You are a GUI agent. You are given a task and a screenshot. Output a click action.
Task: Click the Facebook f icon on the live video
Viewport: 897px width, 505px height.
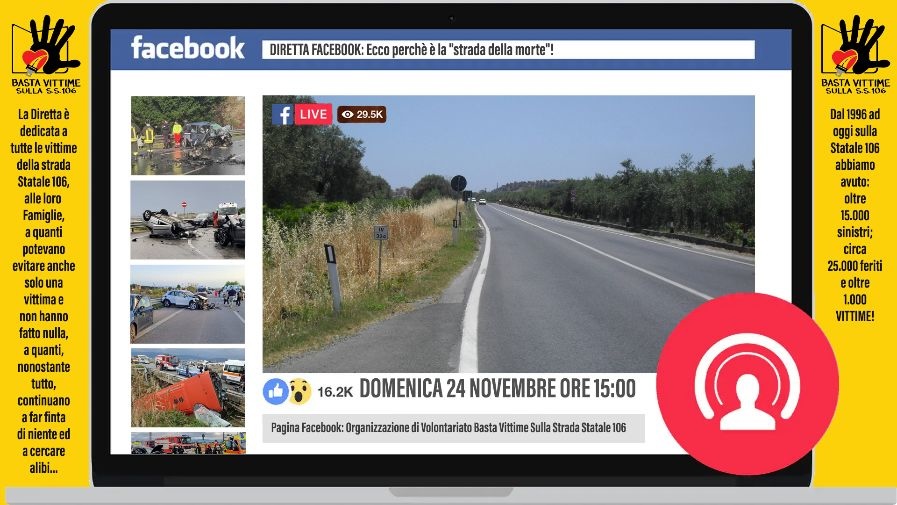click(x=283, y=114)
